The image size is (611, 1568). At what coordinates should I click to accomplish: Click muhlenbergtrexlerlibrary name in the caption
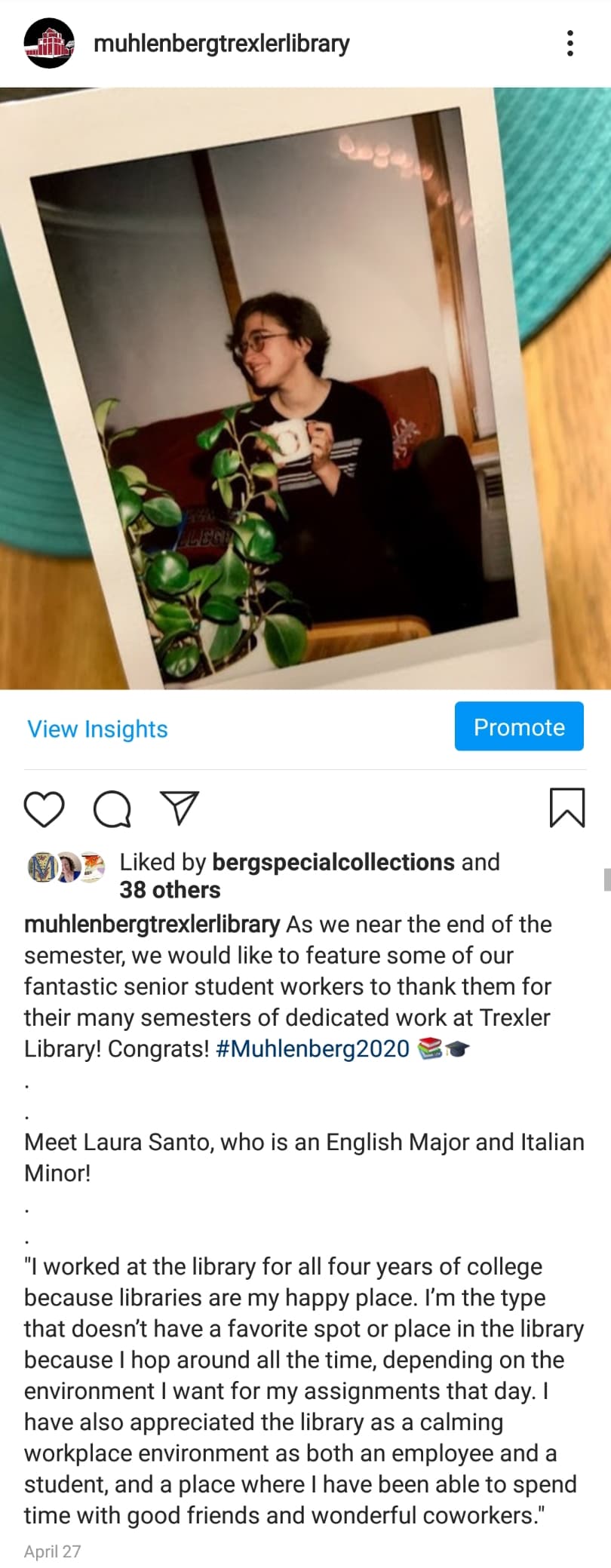152,925
